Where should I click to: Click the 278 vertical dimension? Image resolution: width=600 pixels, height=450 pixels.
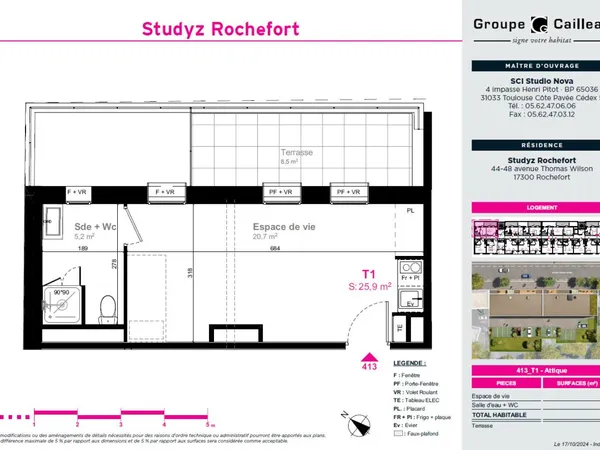[114, 264]
